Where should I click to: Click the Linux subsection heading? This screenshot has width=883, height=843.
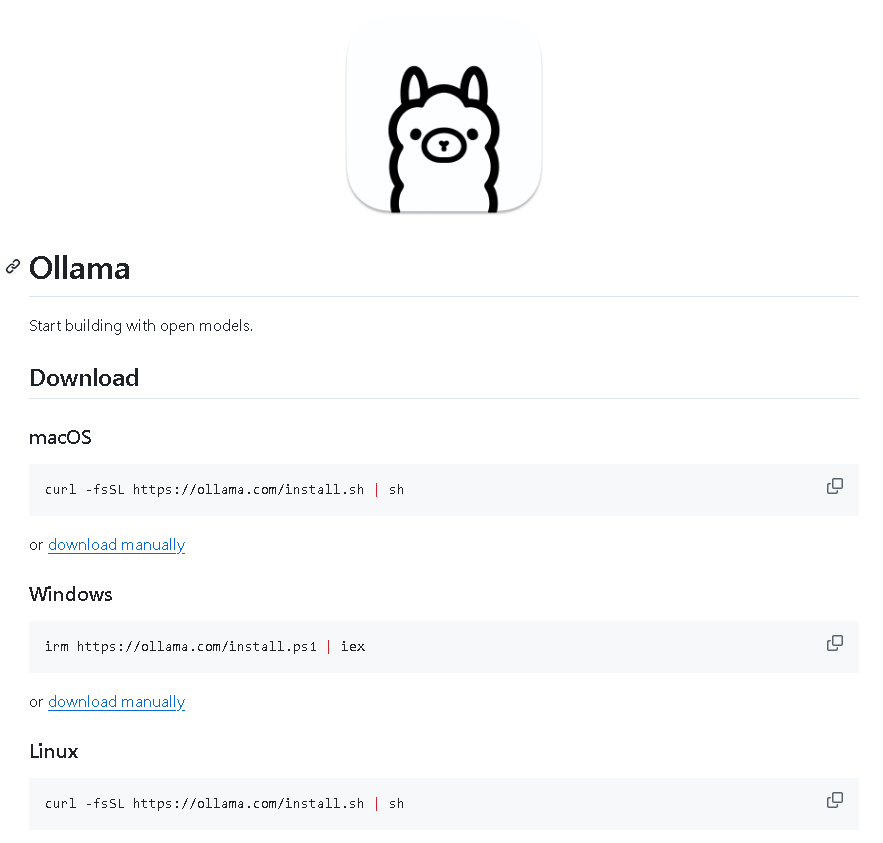click(53, 752)
